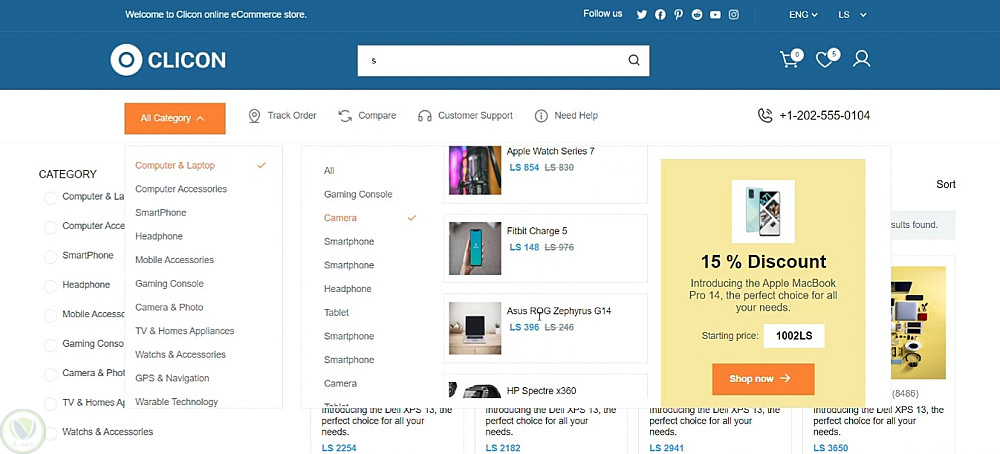The image size is (1000, 454).
Task: Open the Customer Support link
Action: click(475, 115)
